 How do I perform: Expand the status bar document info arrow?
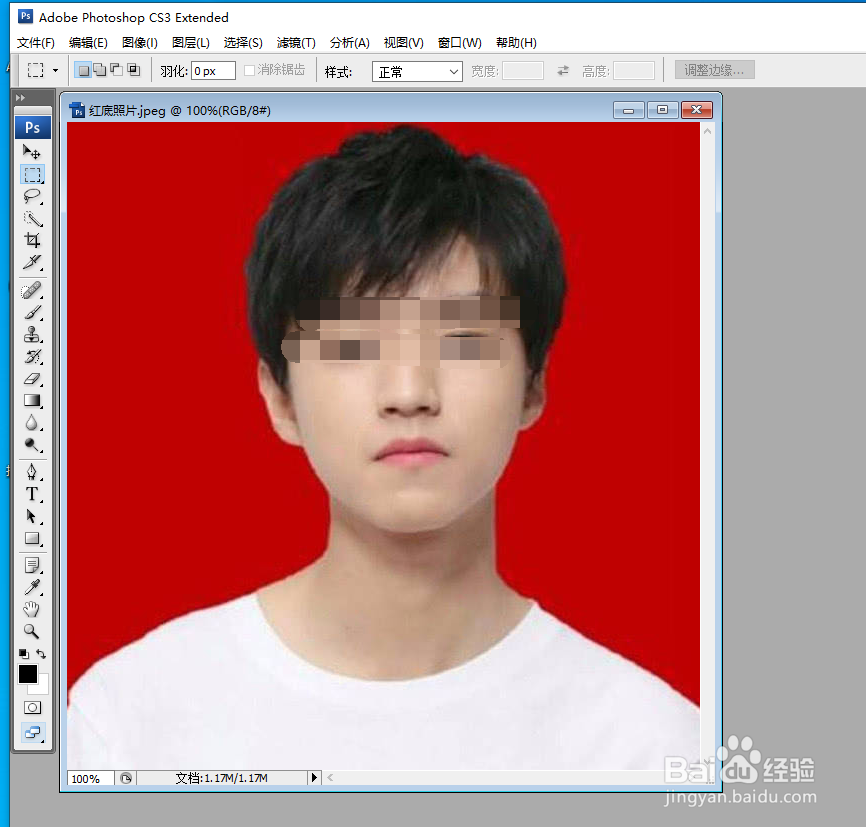click(x=316, y=778)
